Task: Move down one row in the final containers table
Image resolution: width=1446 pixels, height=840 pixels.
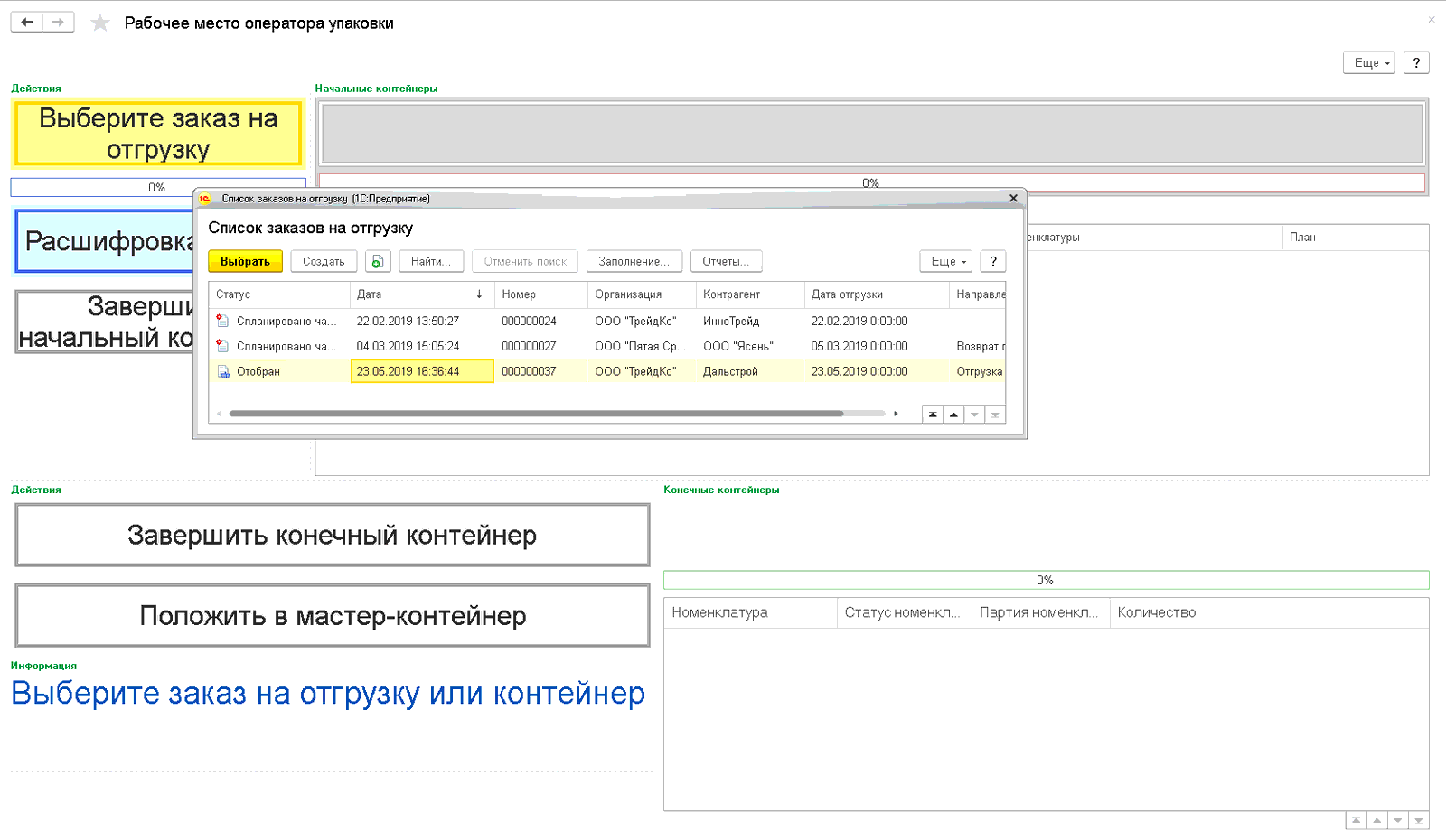Action: pyautogui.click(x=1398, y=820)
